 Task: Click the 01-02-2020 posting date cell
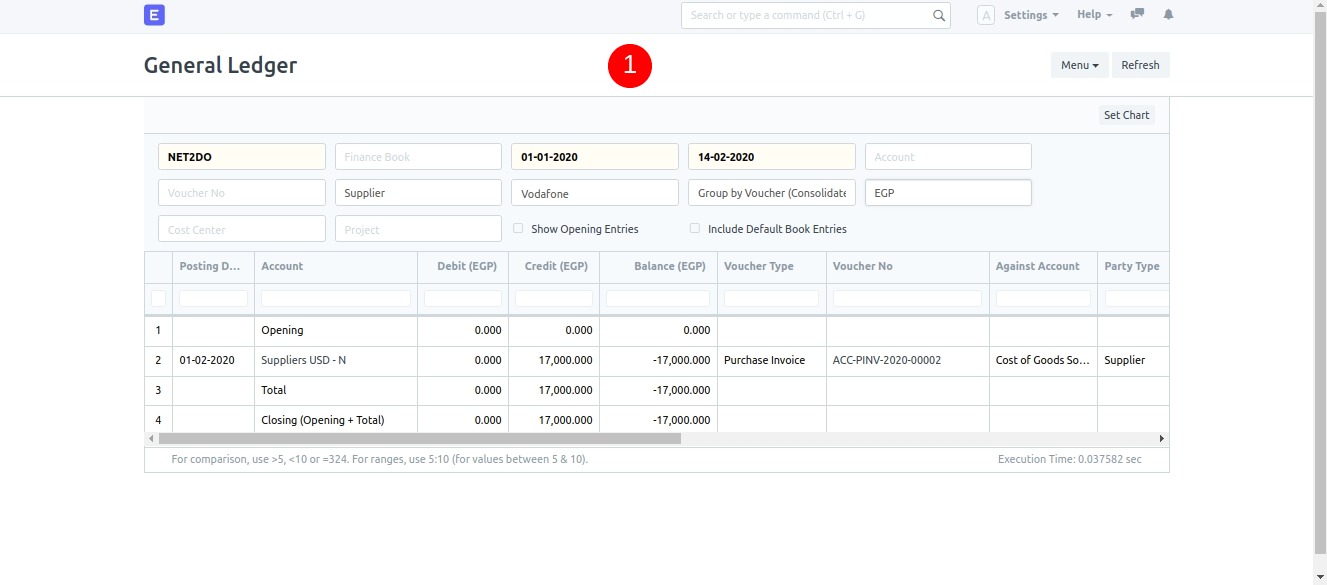pyautogui.click(x=214, y=360)
